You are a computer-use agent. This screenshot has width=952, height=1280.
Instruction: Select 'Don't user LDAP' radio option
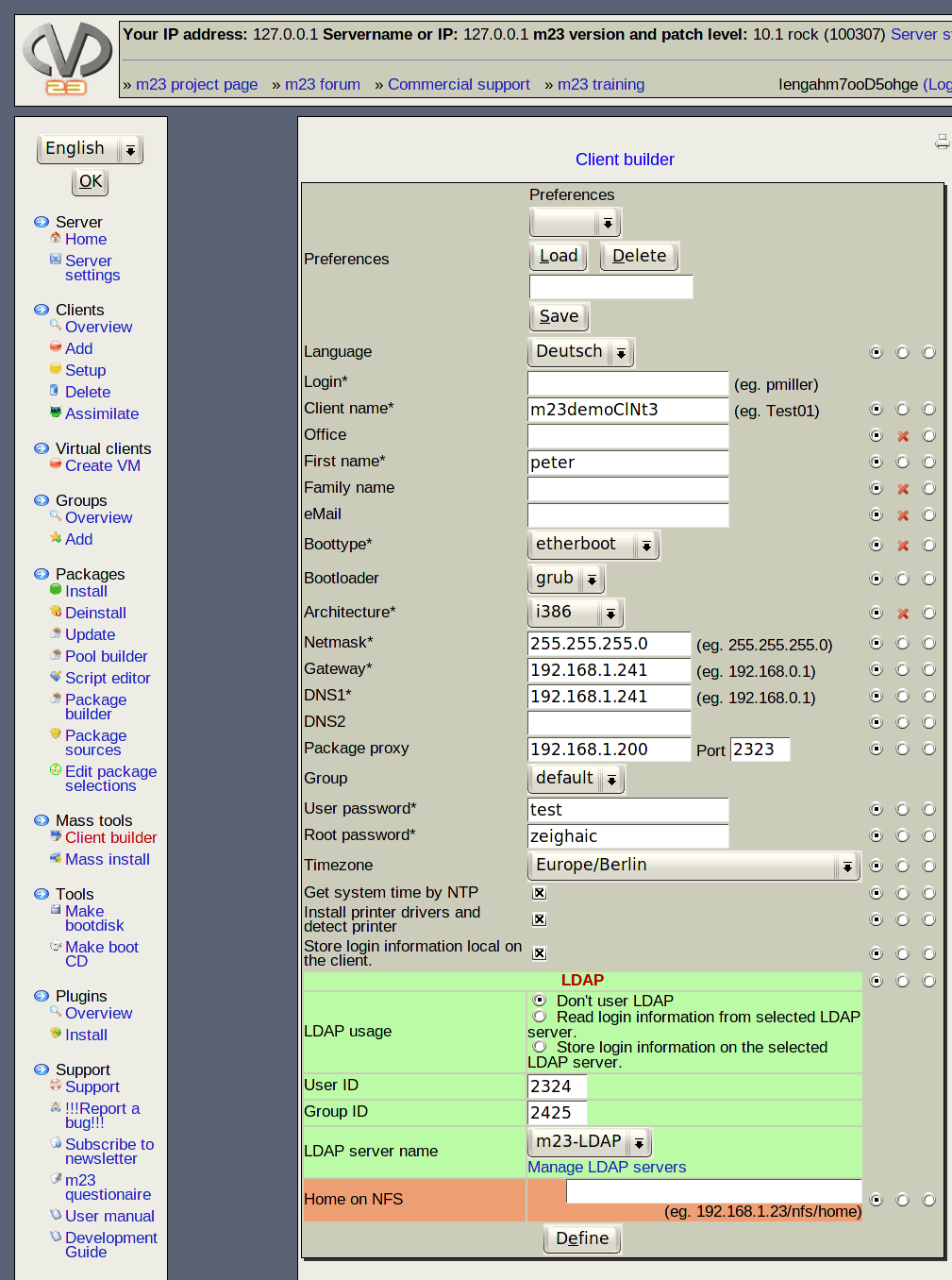[540, 1000]
